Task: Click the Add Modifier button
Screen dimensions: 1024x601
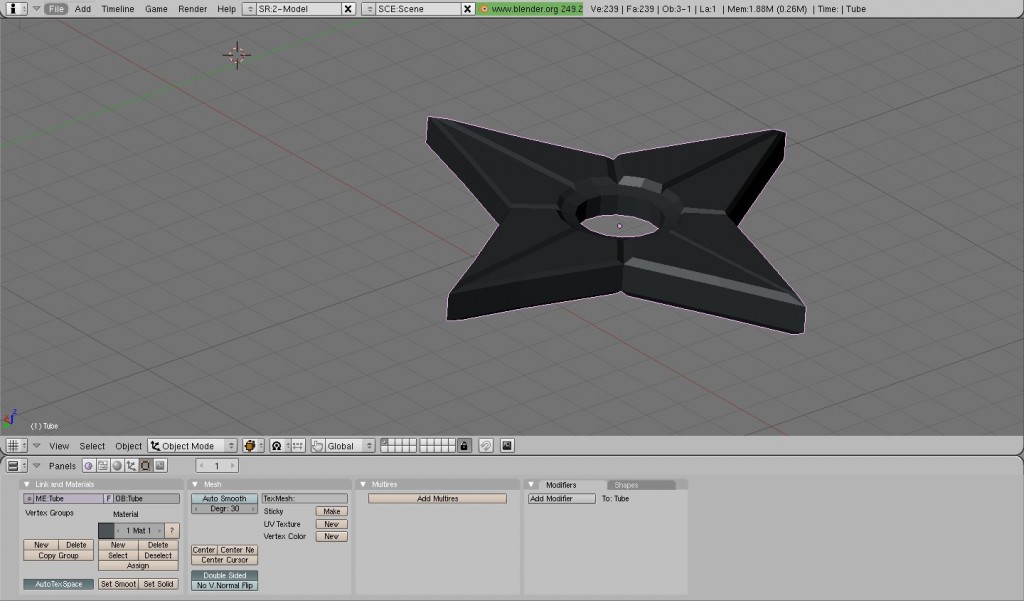Action: point(561,498)
